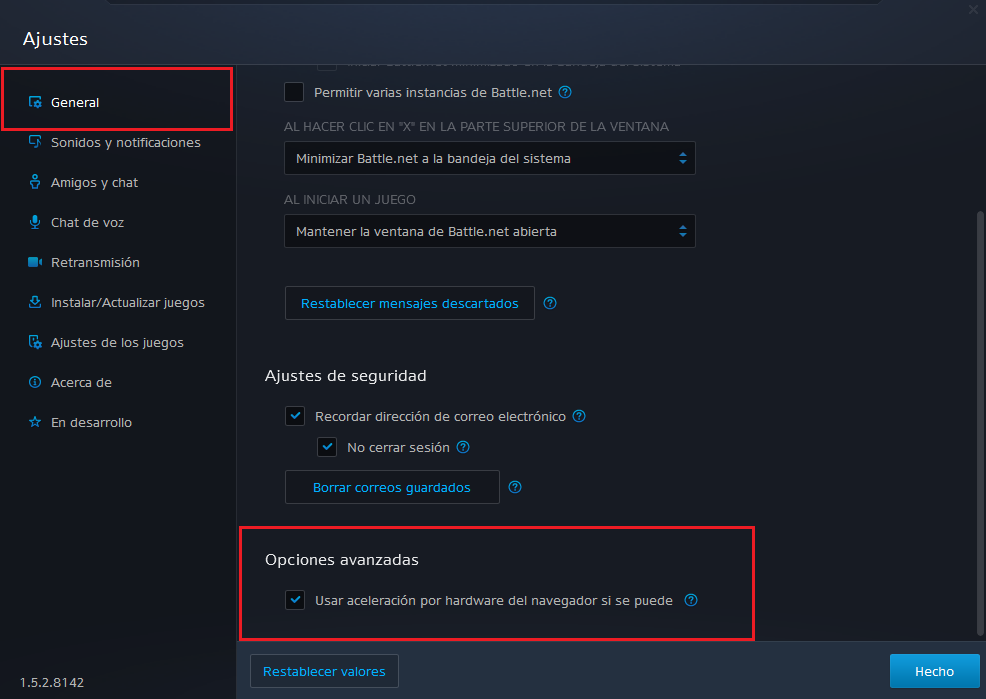The image size is (986, 699).
Task: Click help icon beside Borrar correos guardados
Action: pyautogui.click(x=515, y=487)
